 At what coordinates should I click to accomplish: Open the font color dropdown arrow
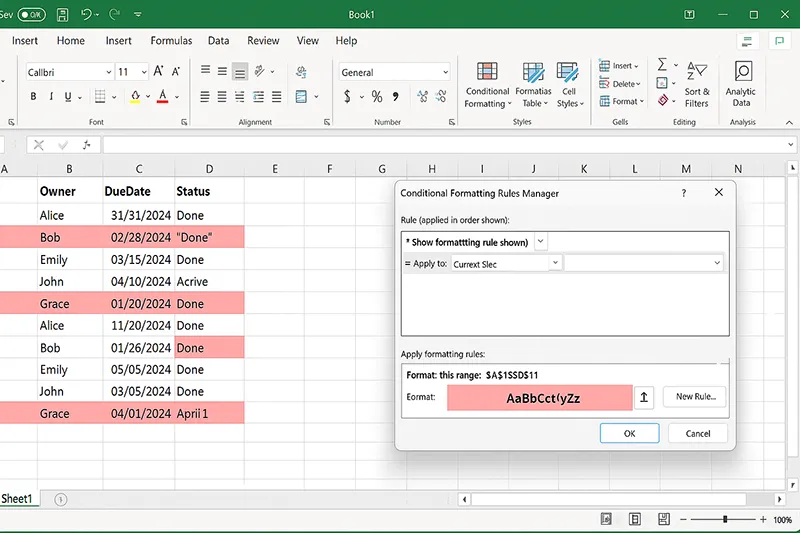coord(177,97)
